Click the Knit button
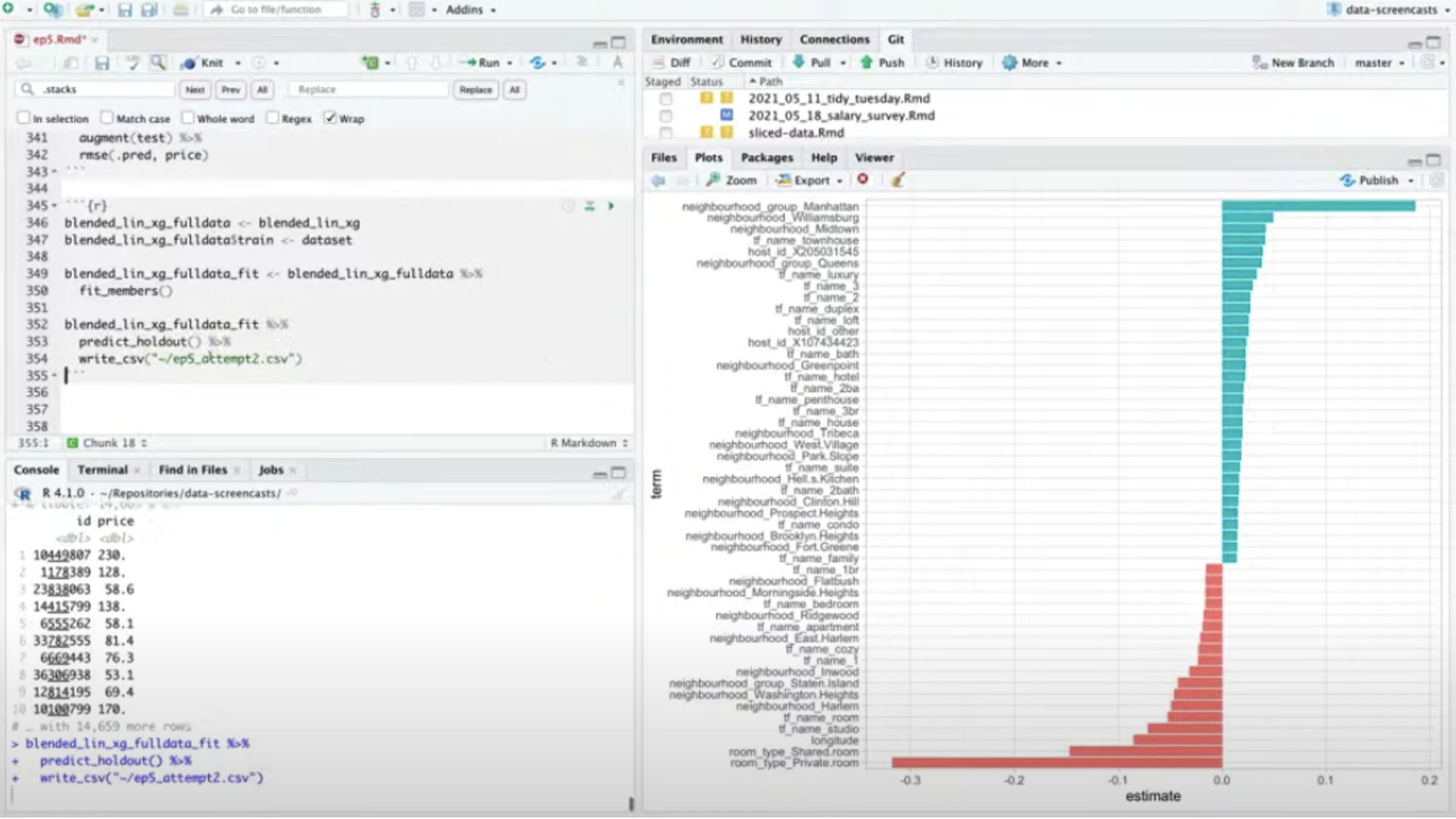 tap(203, 63)
